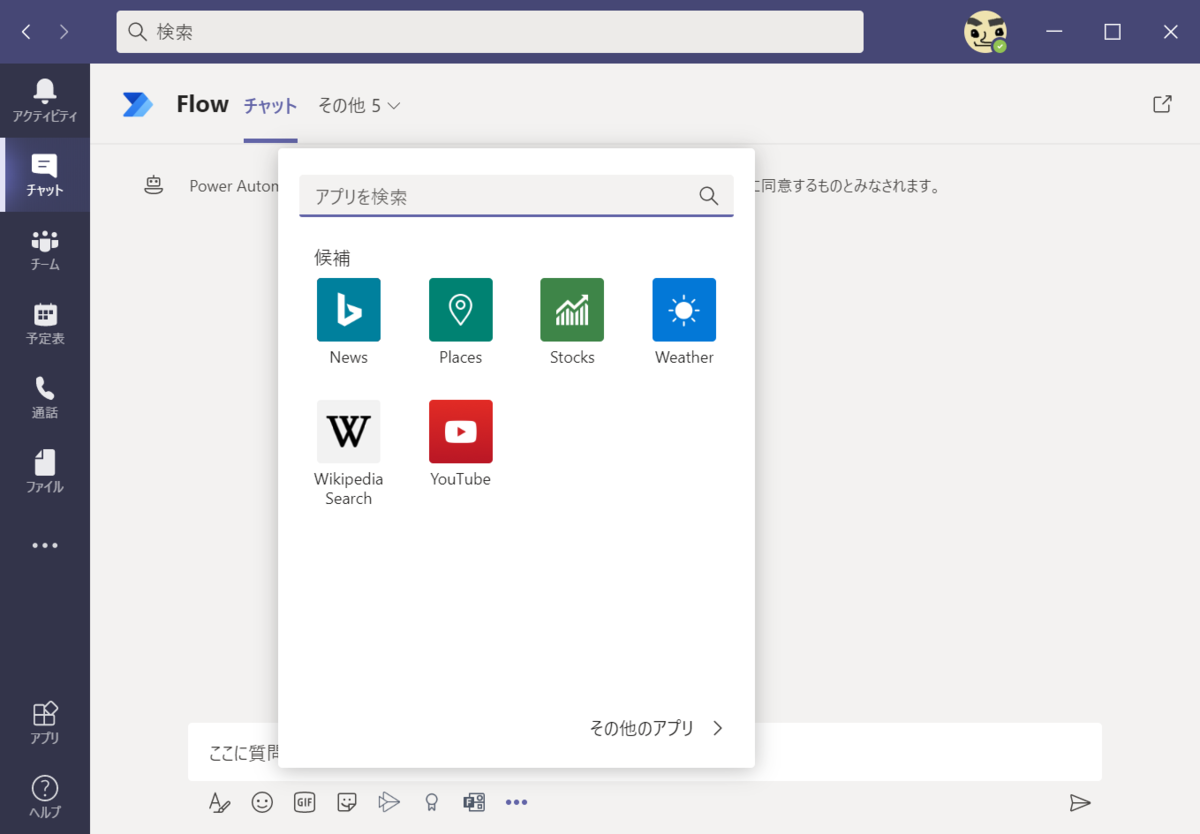
Task: Click the magnifier in the app search box
Action: (x=709, y=196)
